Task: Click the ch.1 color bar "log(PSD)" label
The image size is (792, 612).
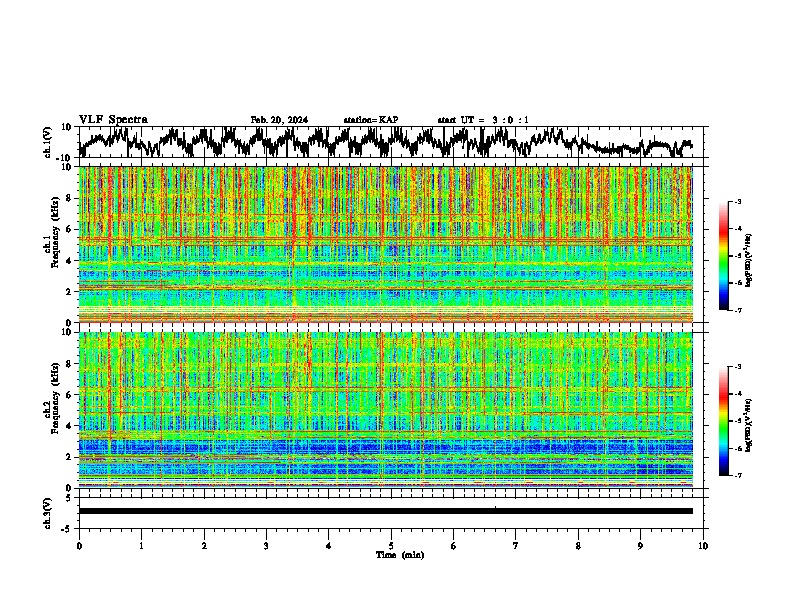Action: 749,261
